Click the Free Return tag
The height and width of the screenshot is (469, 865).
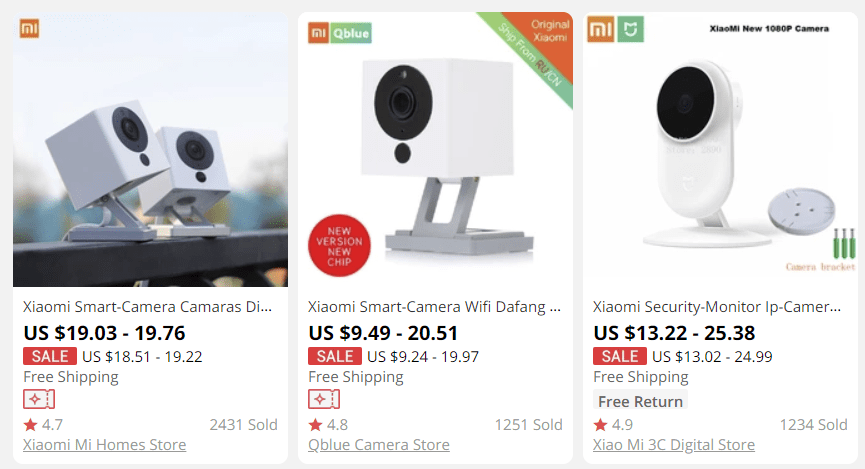click(x=640, y=401)
